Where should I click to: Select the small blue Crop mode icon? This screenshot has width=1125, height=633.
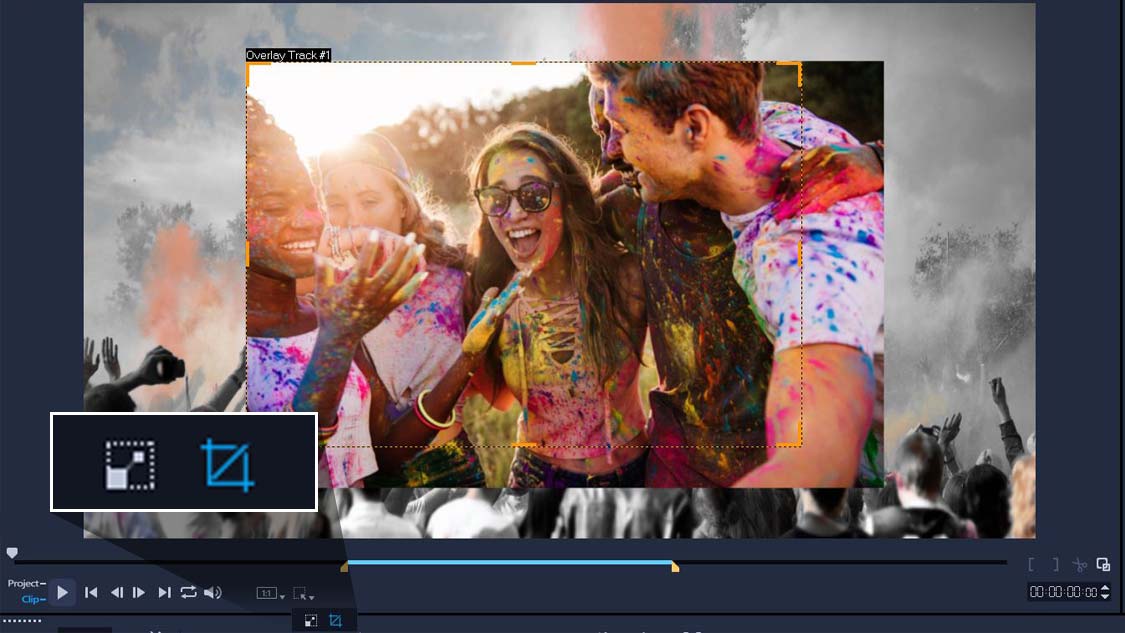[x=335, y=621]
